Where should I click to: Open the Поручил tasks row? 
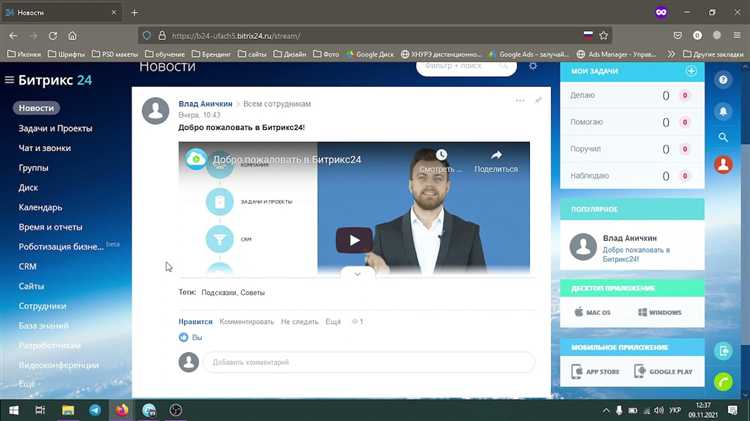tap(632, 149)
